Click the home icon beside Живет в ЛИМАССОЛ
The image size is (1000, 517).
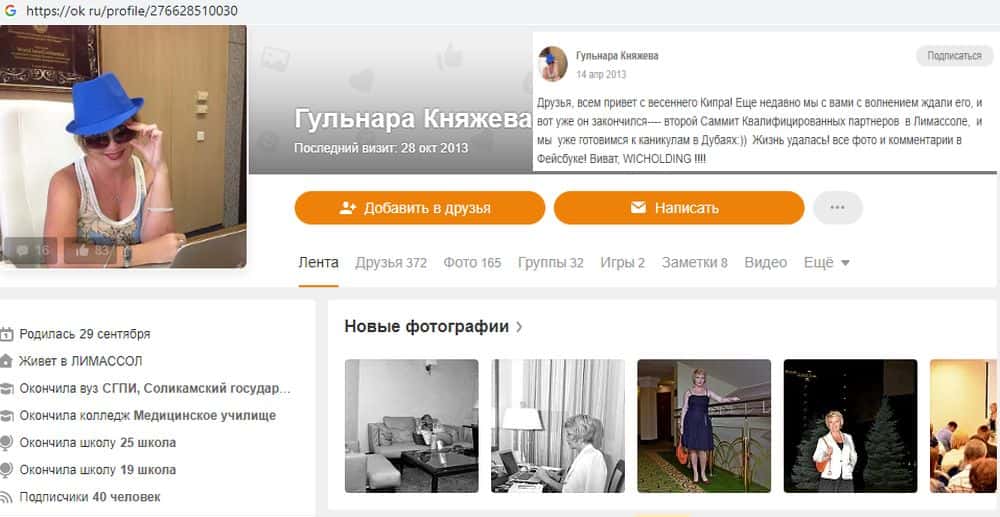tap(6, 361)
